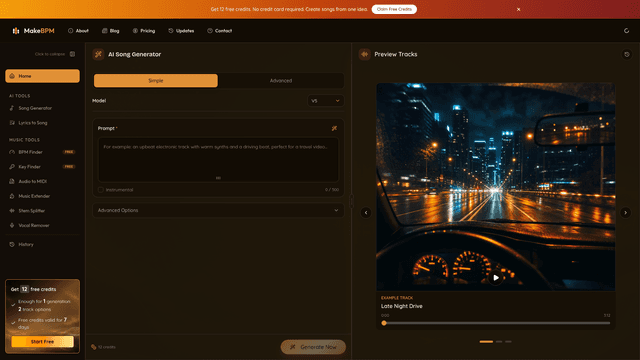The image size is (640, 360).
Task: Click Claim Free Credits button
Action: coord(394,9)
